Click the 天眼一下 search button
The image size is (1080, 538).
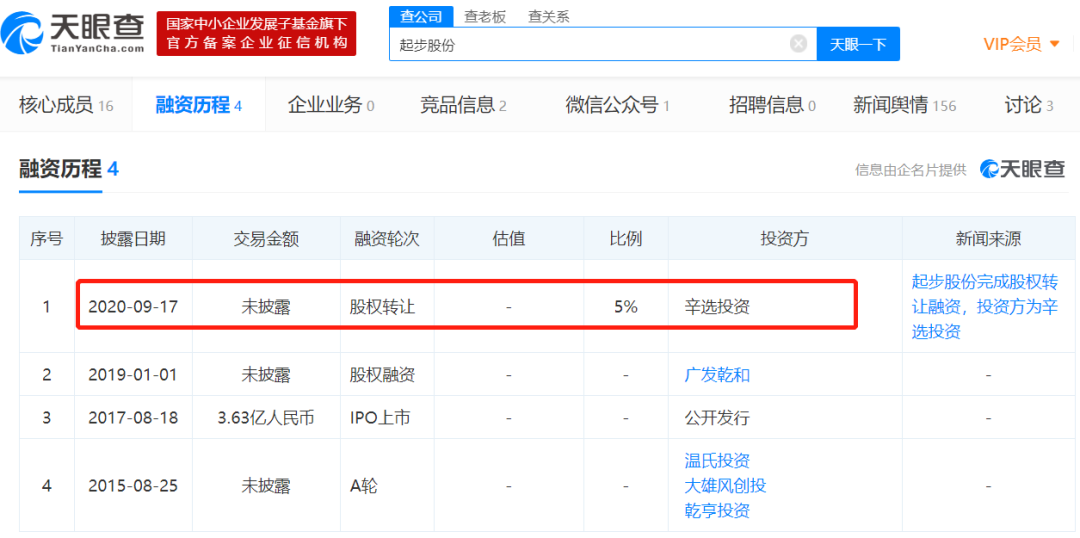[858, 45]
